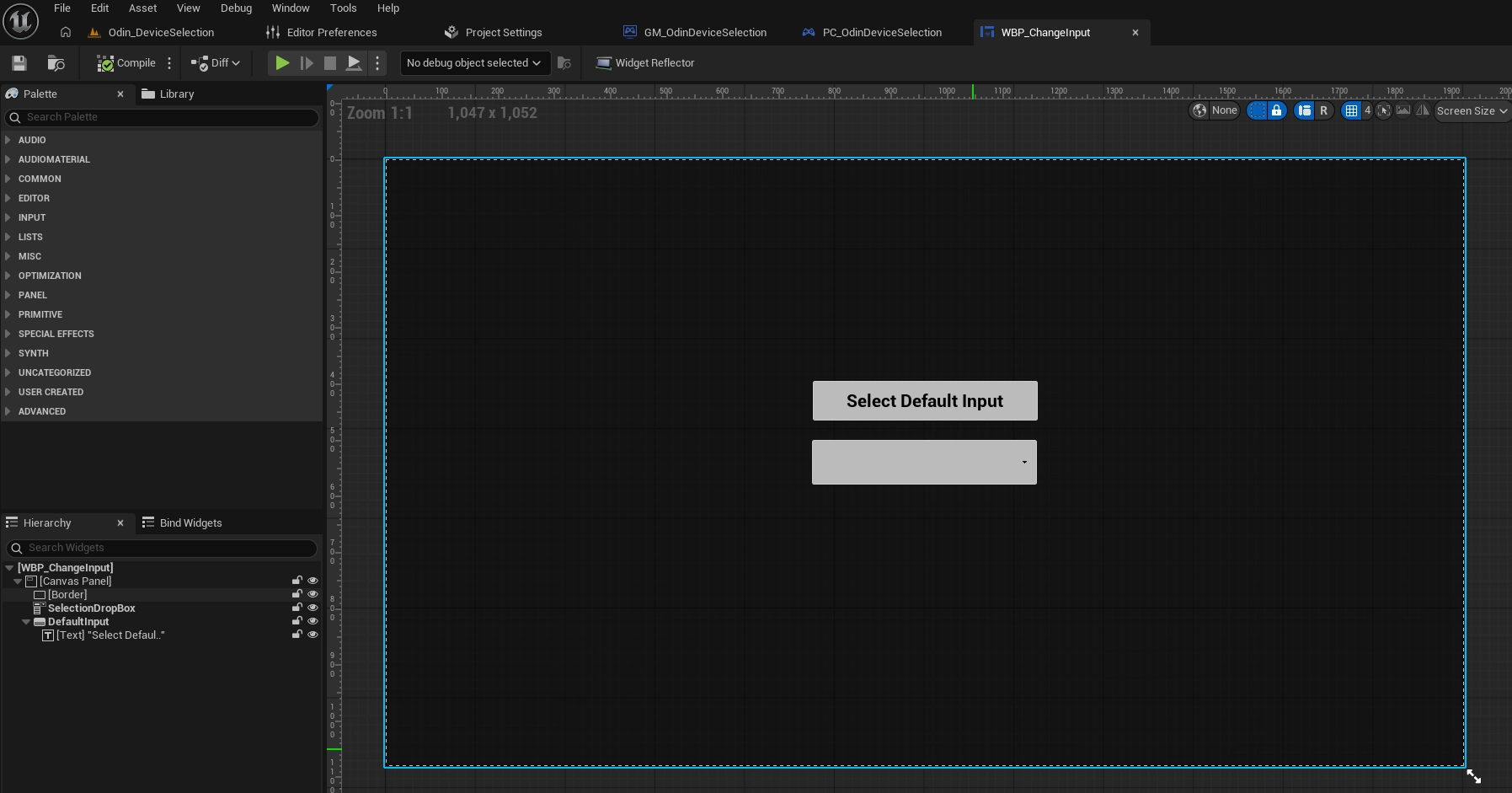Select the Border widget in hierarchy

point(61,595)
